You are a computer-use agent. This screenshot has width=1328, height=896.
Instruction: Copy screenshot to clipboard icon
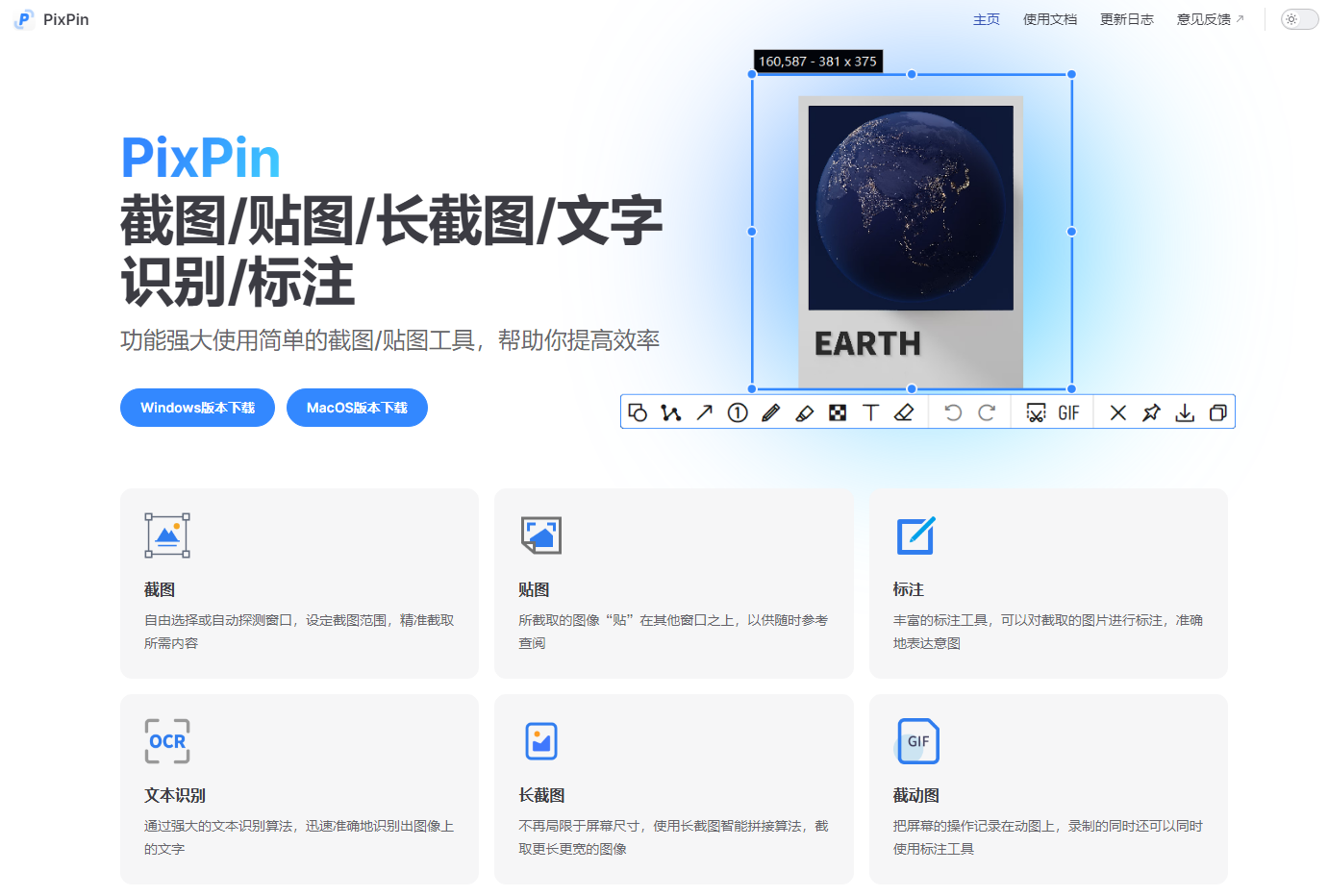click(1217, 412)
